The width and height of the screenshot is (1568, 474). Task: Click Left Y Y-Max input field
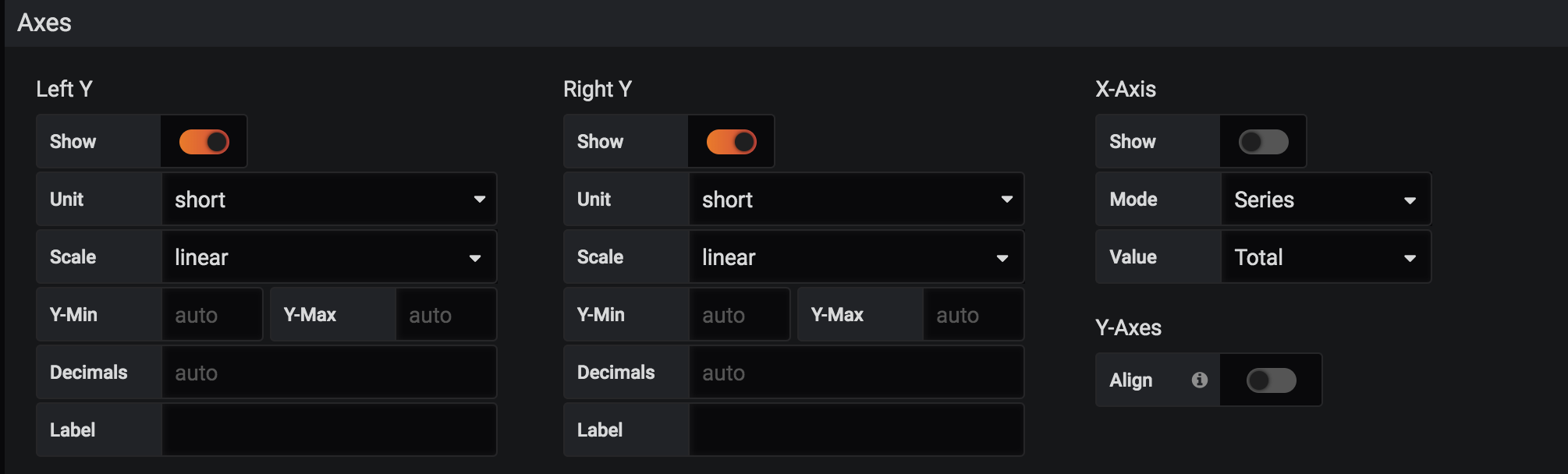tap(445, 315)
